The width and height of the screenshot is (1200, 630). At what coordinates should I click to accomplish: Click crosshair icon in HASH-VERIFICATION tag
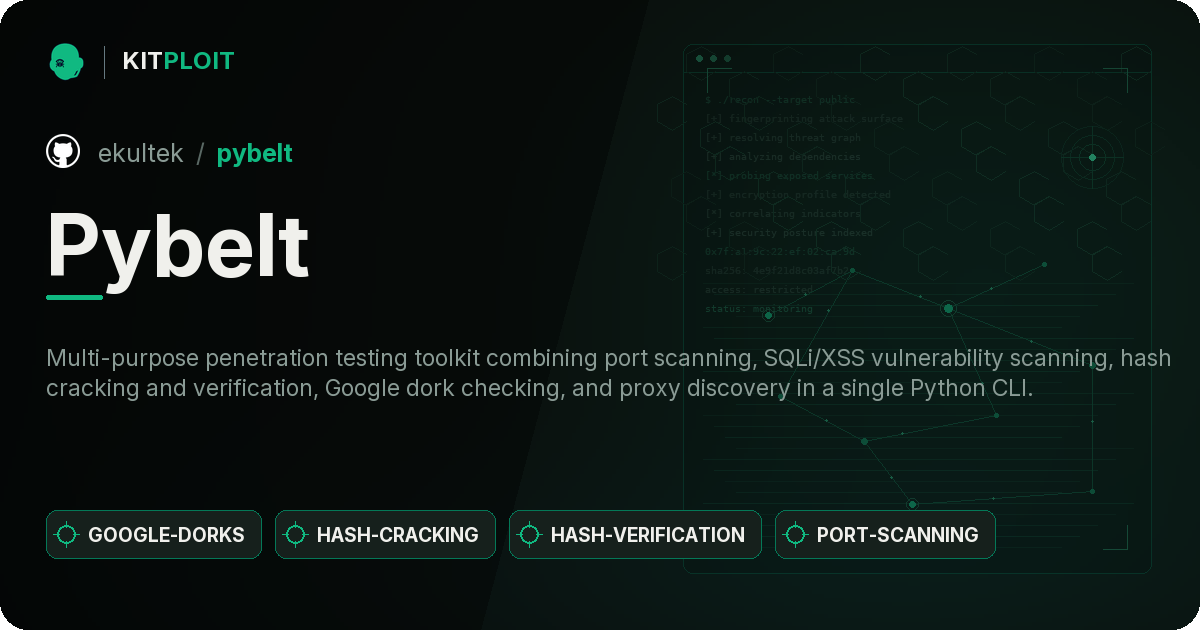coord(530,535)
